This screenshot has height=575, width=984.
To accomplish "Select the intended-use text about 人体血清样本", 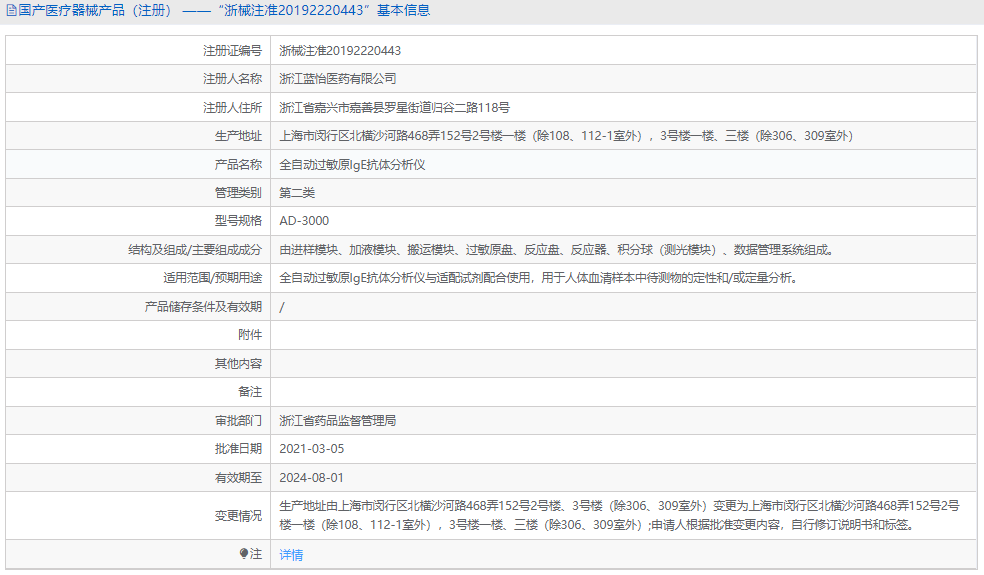I will click(x=540, y=278).
